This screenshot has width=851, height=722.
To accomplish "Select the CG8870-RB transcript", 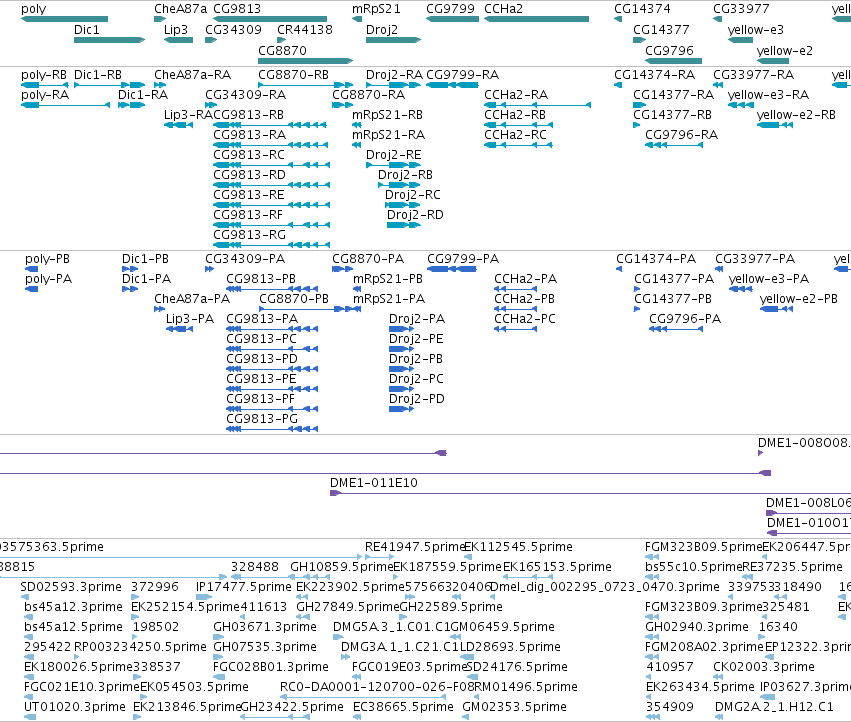I will (306, 85).
